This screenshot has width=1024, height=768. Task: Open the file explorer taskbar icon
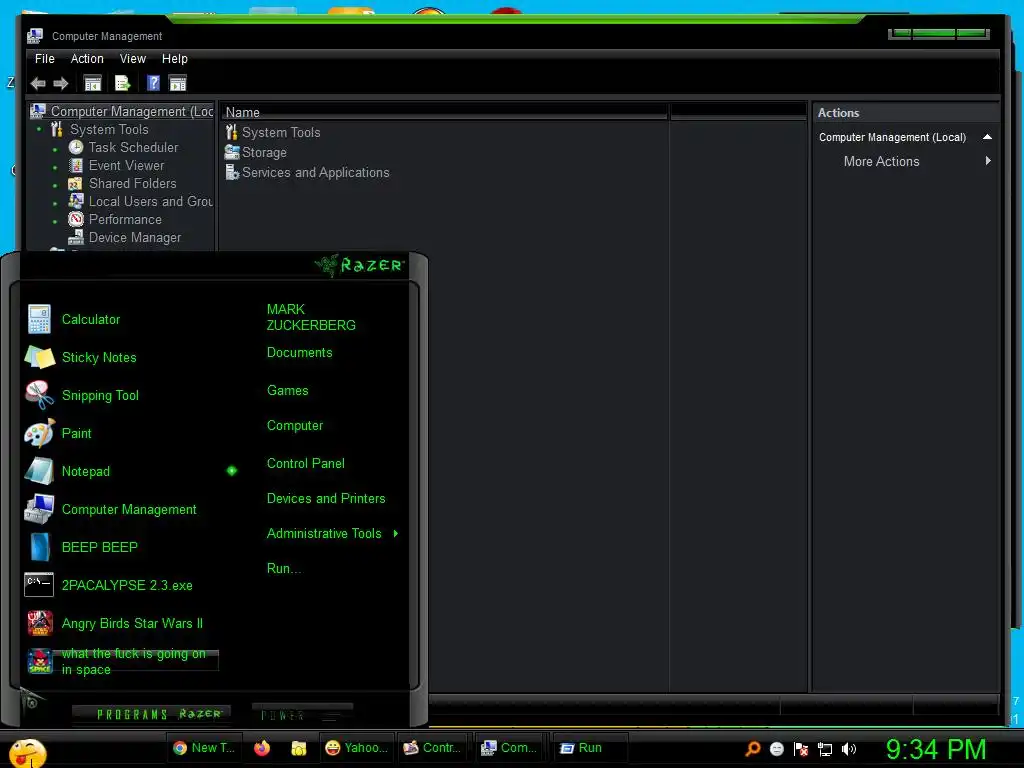[x=298, y=748]
